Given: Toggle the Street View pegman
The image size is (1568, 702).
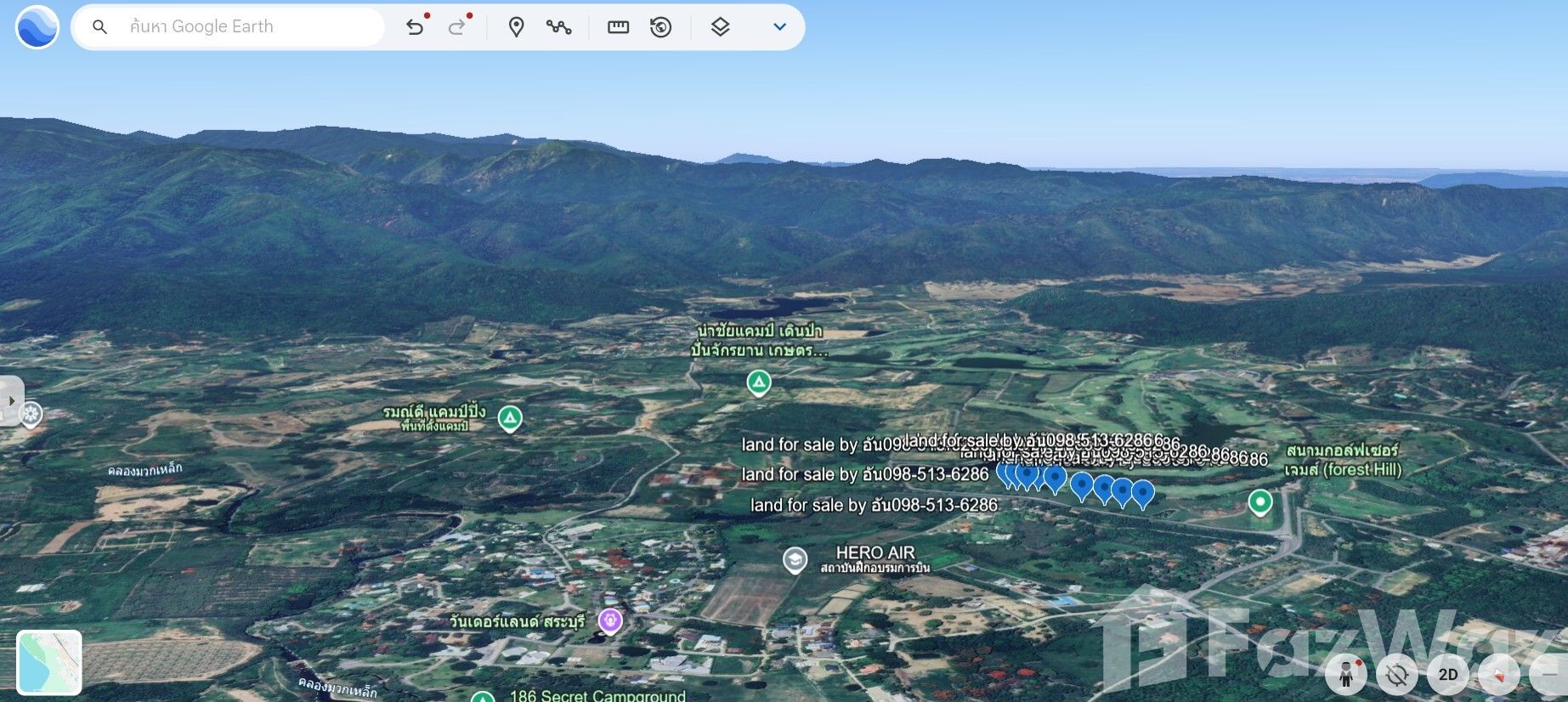Looking at the screenshot, I should pos(1345,675).
